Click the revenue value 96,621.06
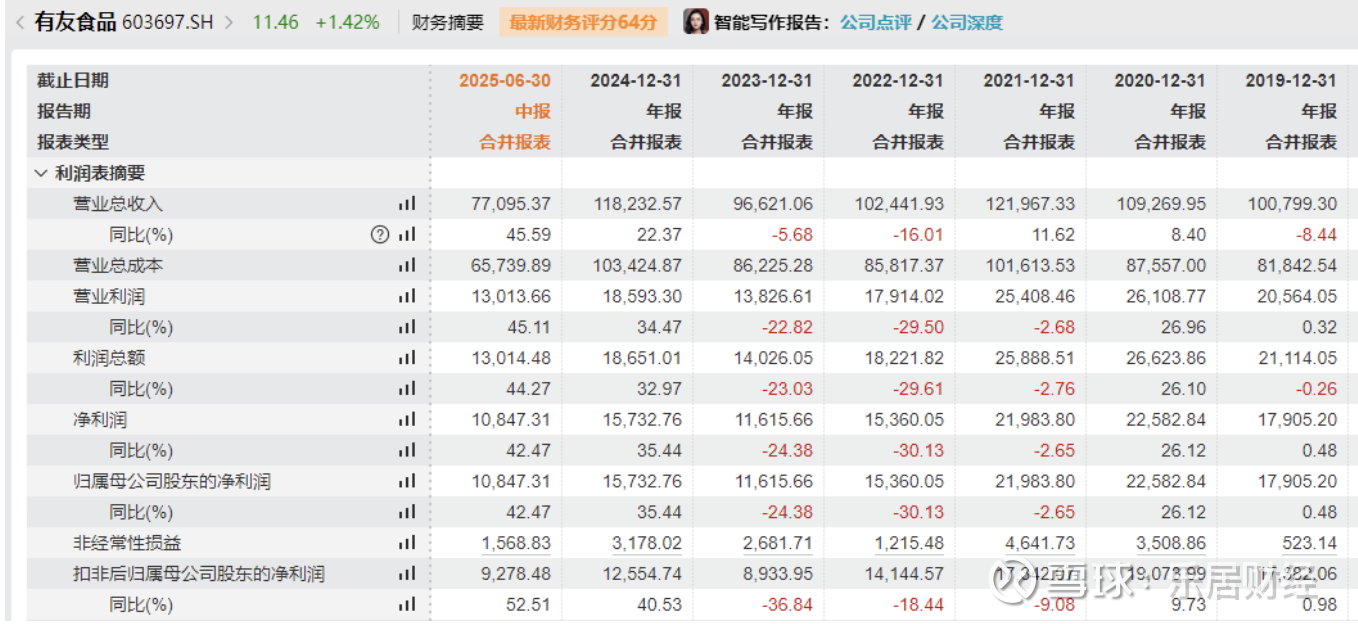 pyautogui.click(x=773, y=204)
